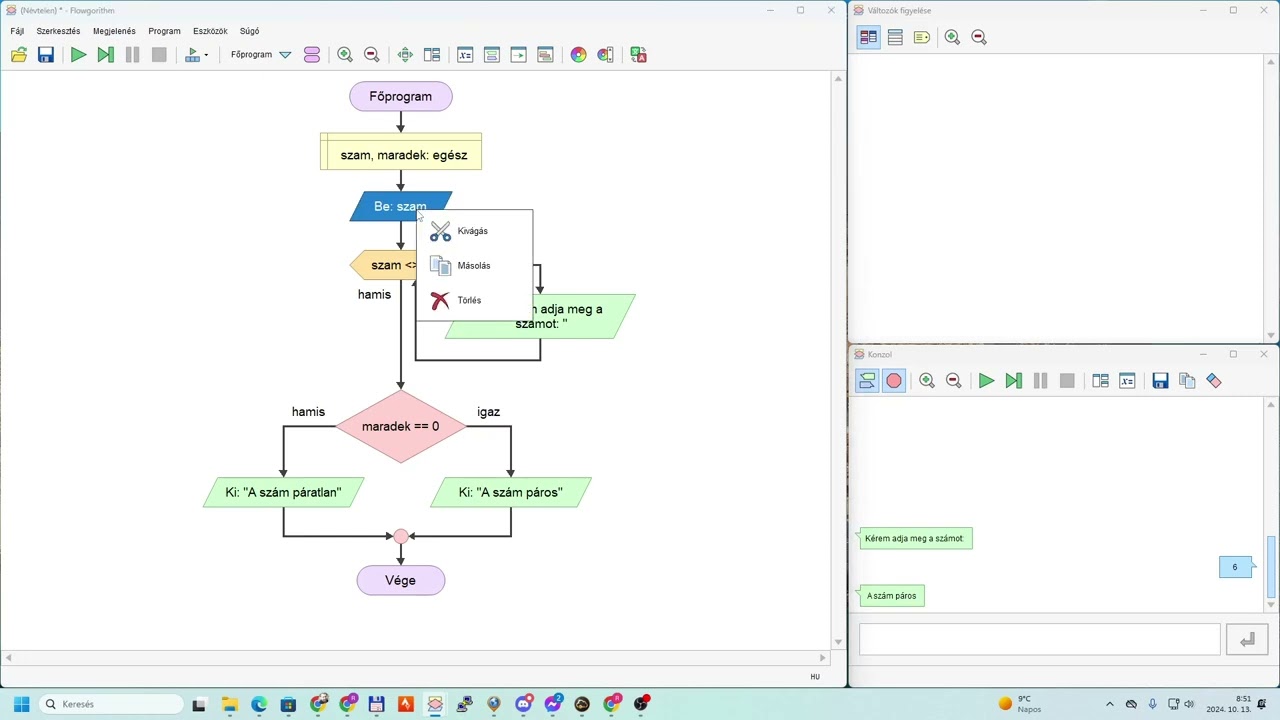1280x720 pixels.
Task: Toggle the first view mode in variable watch
Action: pyautogui.click(x=868, y=37)
